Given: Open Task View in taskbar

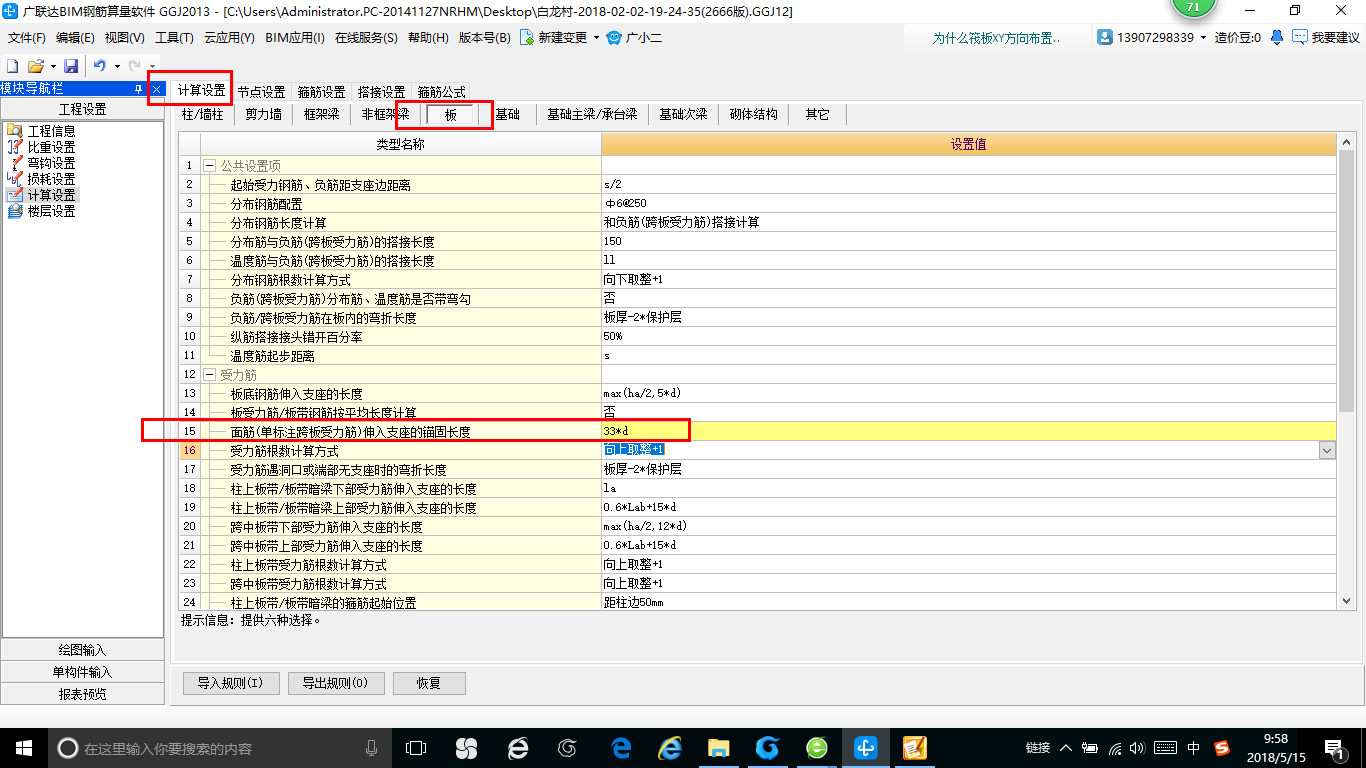Looking at the screenshot, I should [x=415, y=748].
